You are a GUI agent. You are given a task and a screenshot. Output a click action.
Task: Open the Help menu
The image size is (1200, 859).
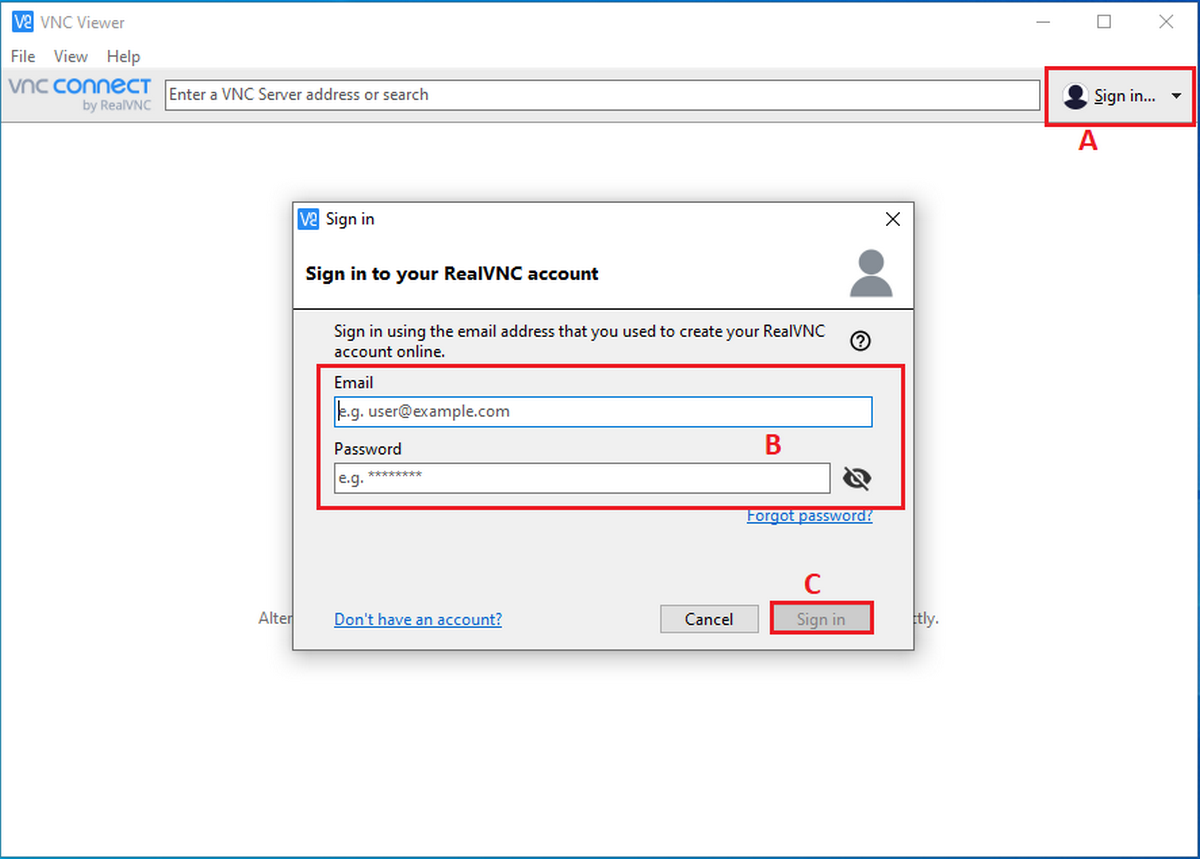pyautogui.click(x=123, y=56)
